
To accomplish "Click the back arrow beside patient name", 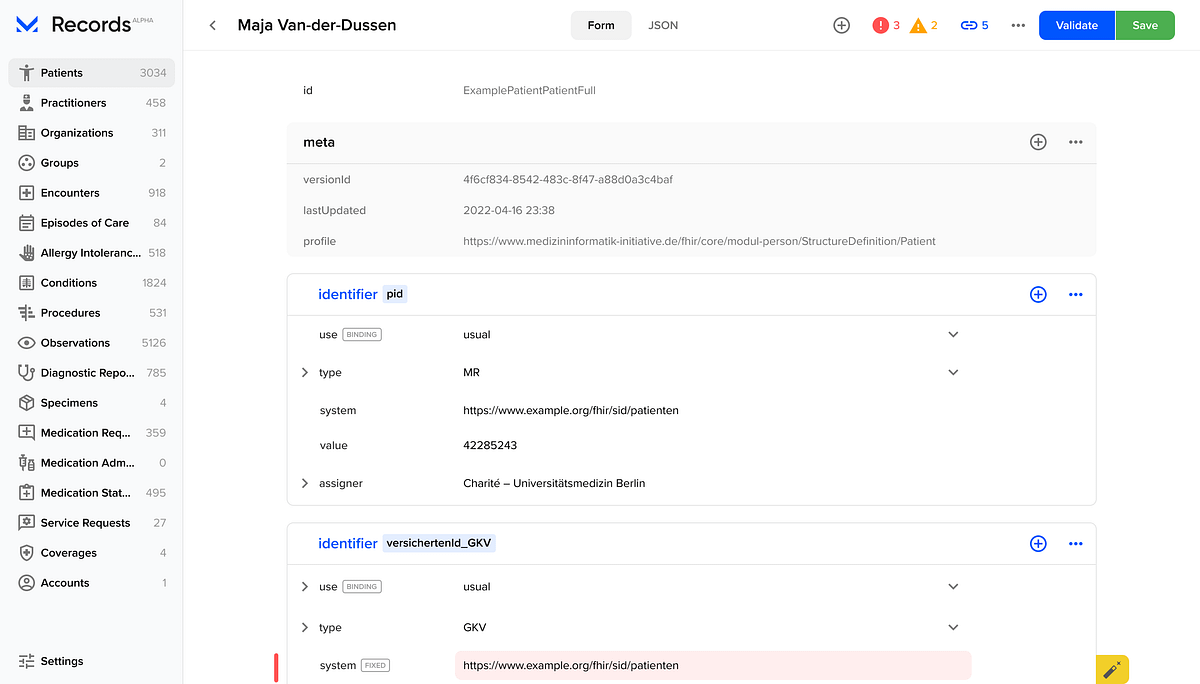I will pyautogui.click(x=213, y=25).
